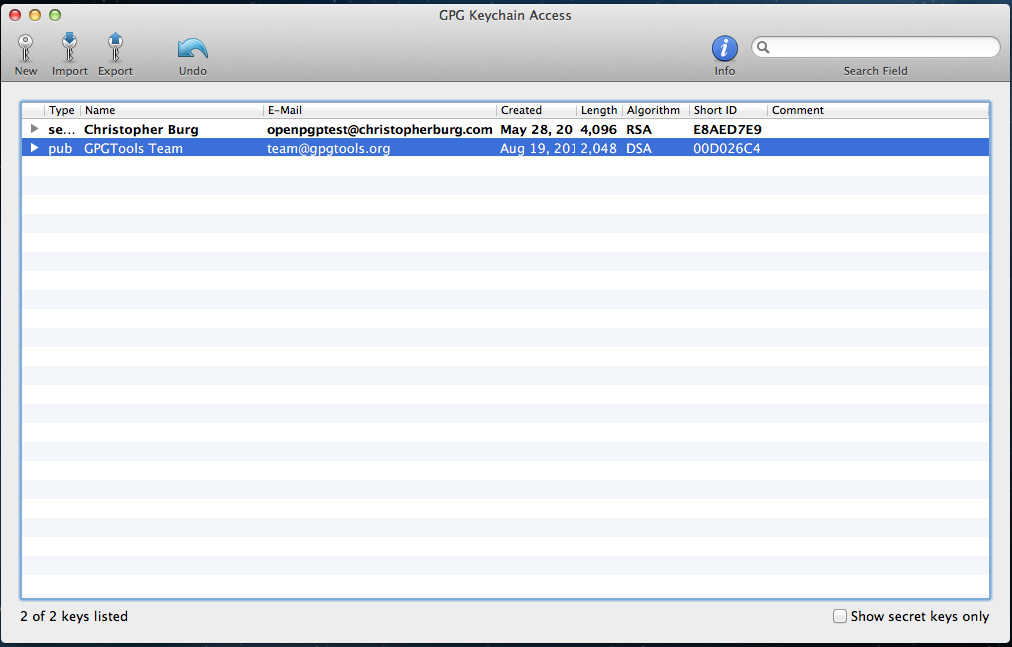
Task: Click Short ID E8AED7E9
Action: tap(727, 129)
